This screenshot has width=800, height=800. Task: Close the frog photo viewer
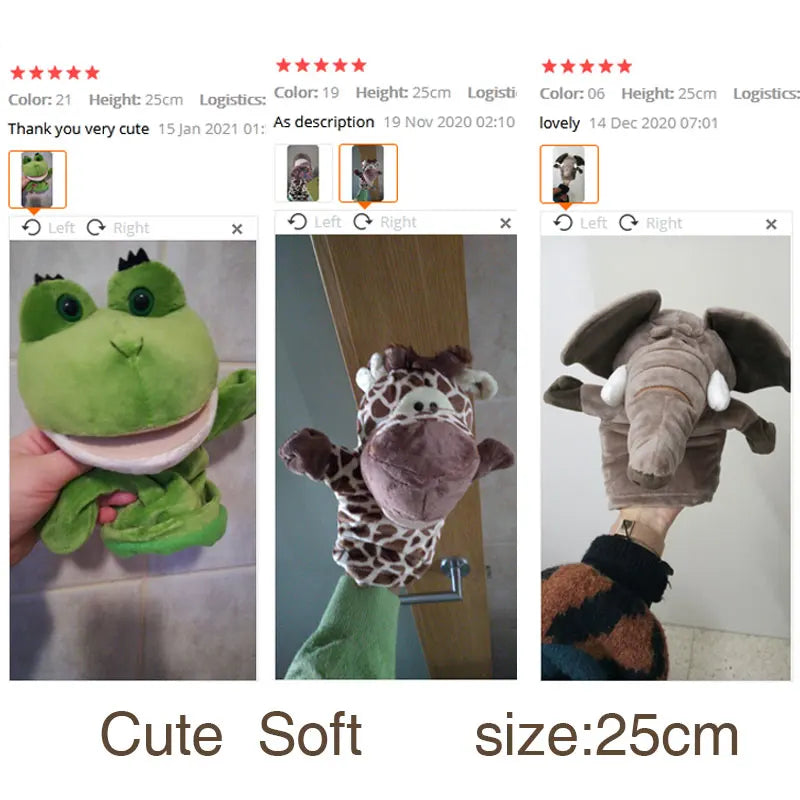coord(237,229)
